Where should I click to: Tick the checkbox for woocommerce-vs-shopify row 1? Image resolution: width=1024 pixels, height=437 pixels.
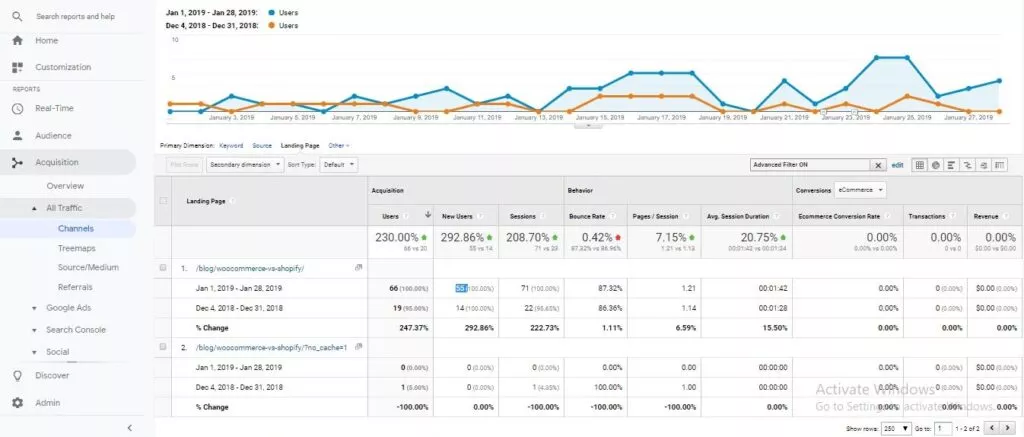click(163, 268)
